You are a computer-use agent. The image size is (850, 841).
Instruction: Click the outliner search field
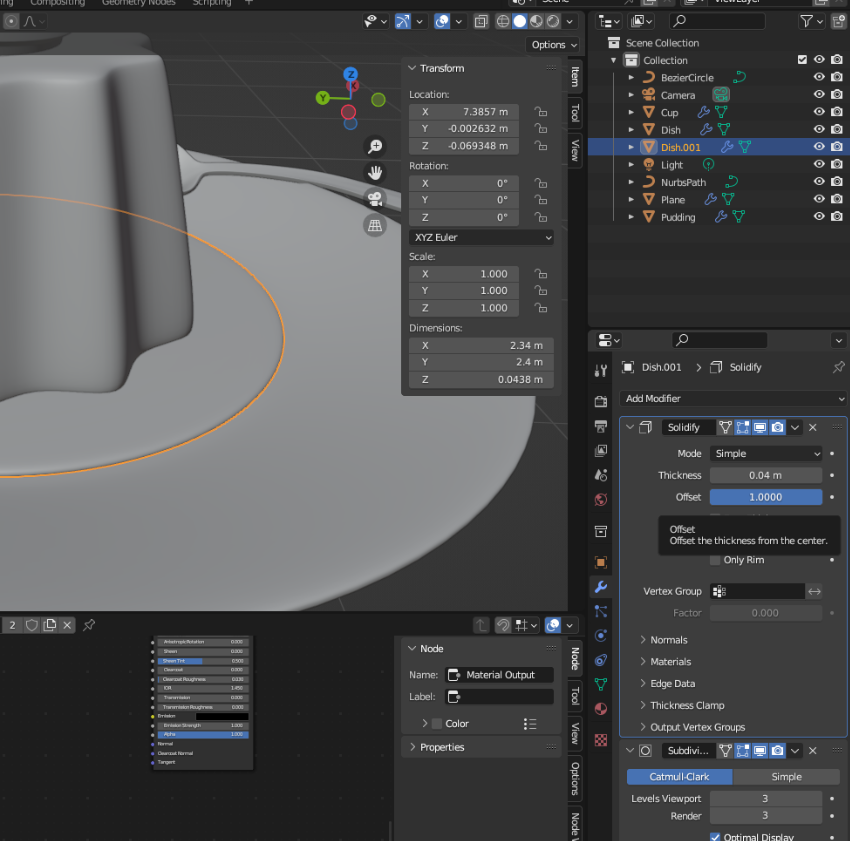tap(718, 21)
